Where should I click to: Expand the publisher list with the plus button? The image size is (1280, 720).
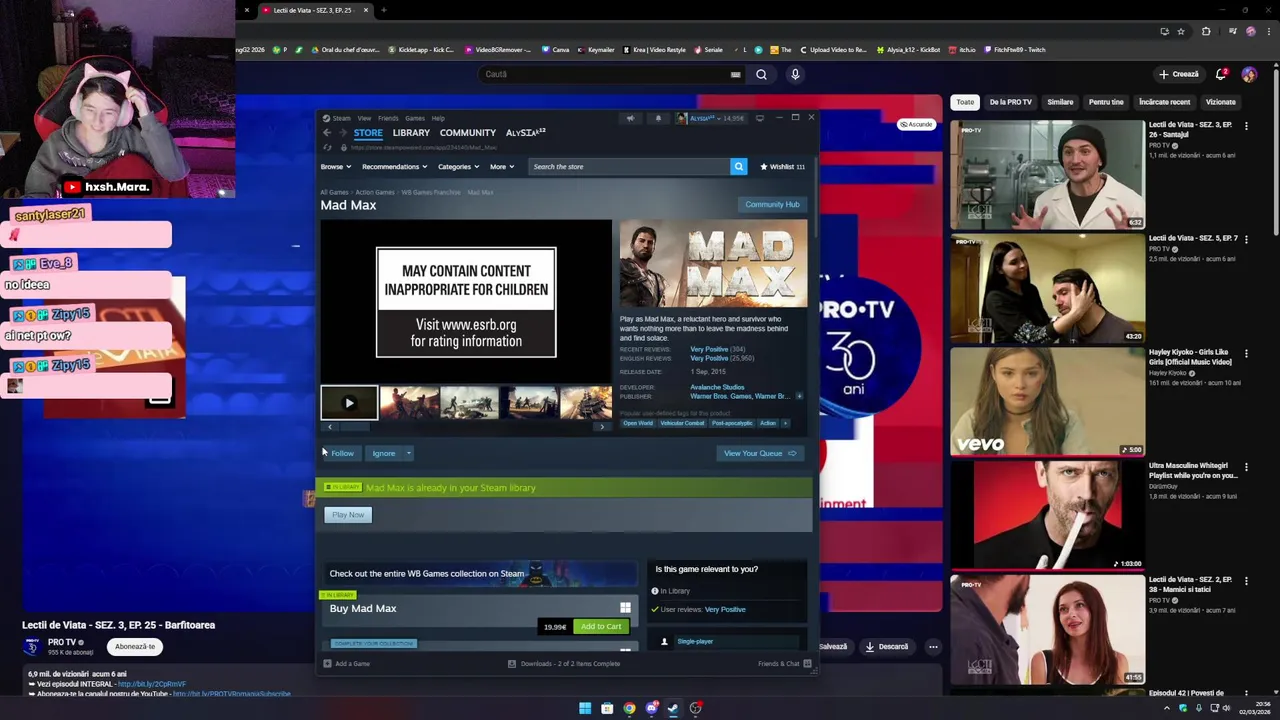pos(798,396)
